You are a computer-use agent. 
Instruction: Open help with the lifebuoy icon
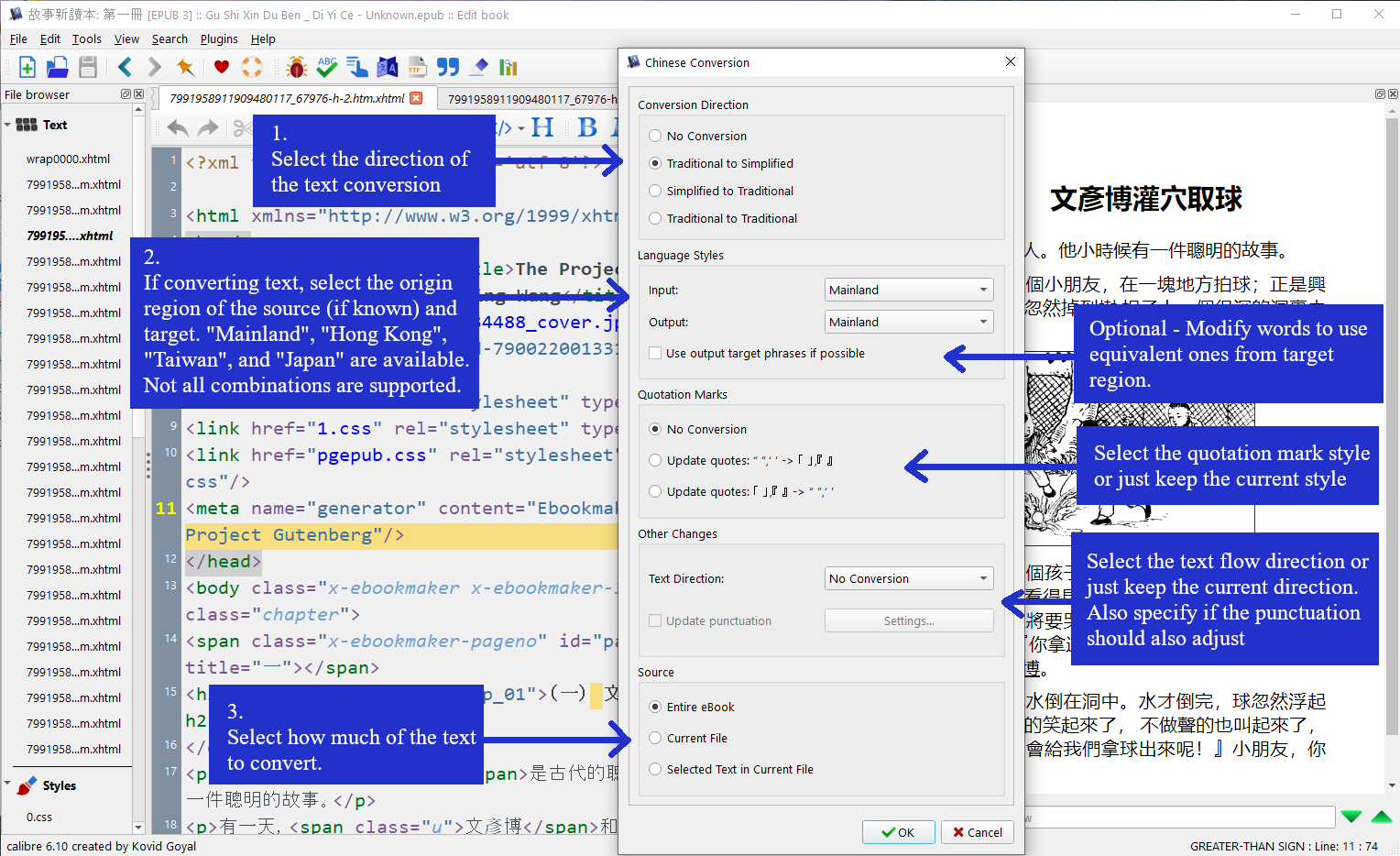(x=252, y=67)
